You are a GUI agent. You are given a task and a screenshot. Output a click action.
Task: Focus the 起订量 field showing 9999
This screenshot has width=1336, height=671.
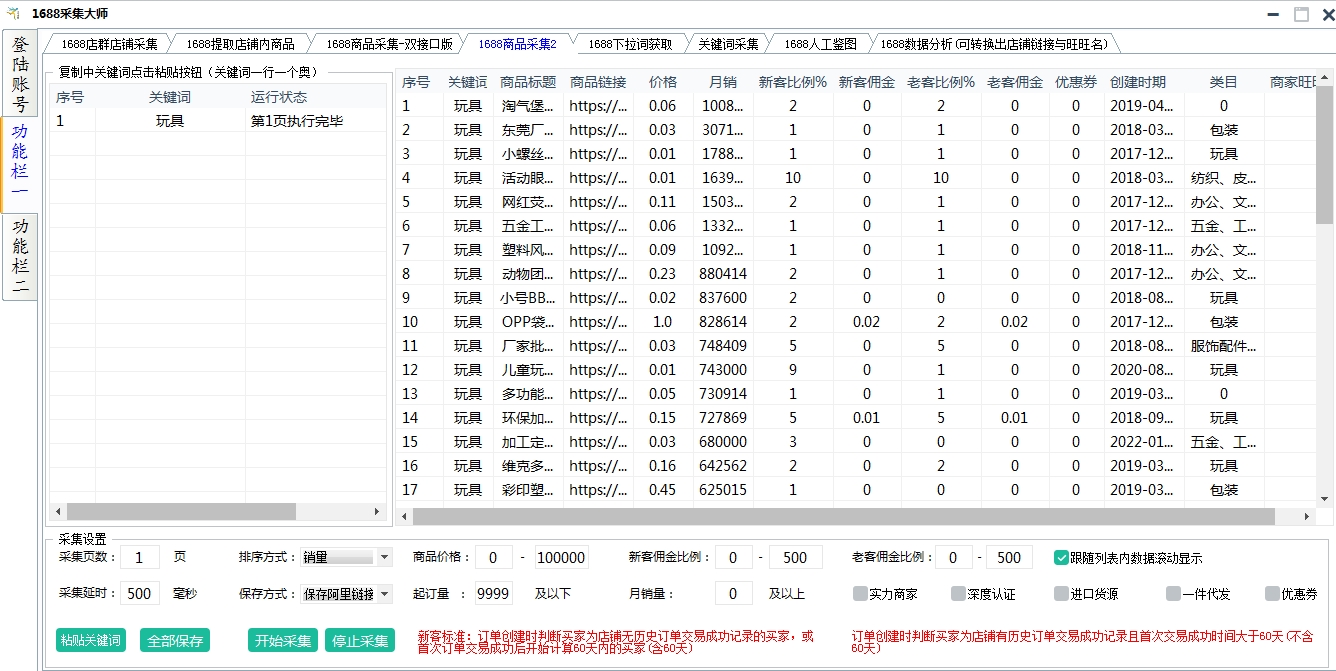point(494,593)
